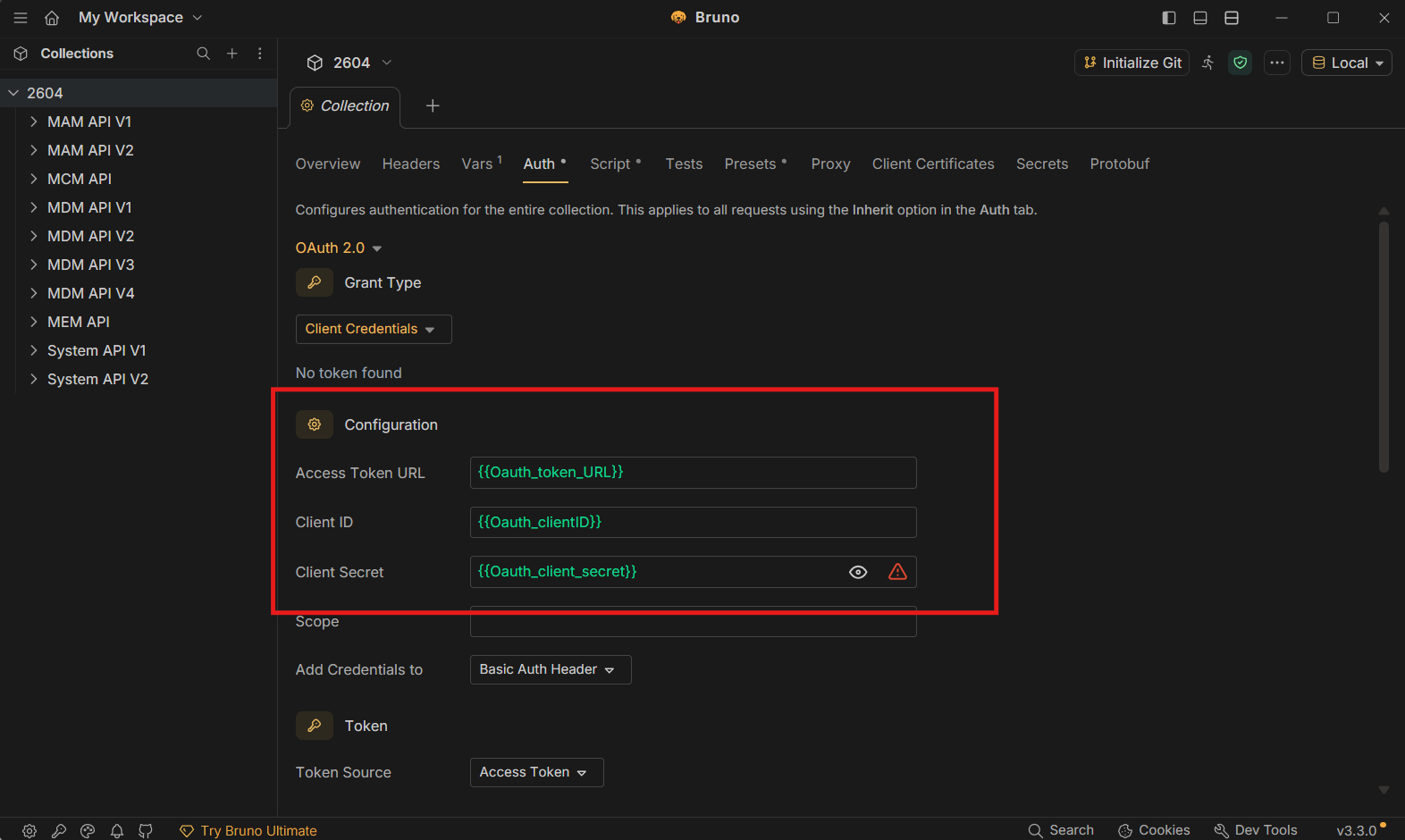This screenshot has width=1405, height=840.
Task: Click the Collections cube icon in sidebar
Action: [21, 54]
